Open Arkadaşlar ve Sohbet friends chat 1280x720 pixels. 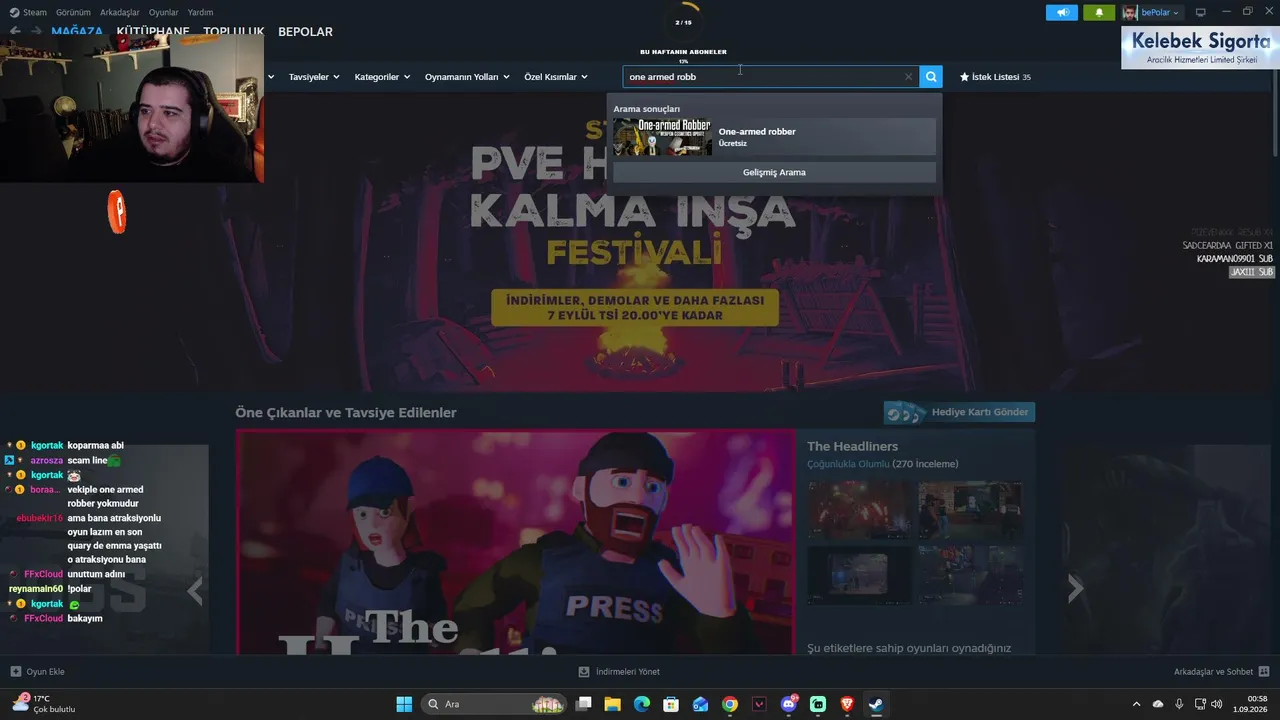(1222, 672)
